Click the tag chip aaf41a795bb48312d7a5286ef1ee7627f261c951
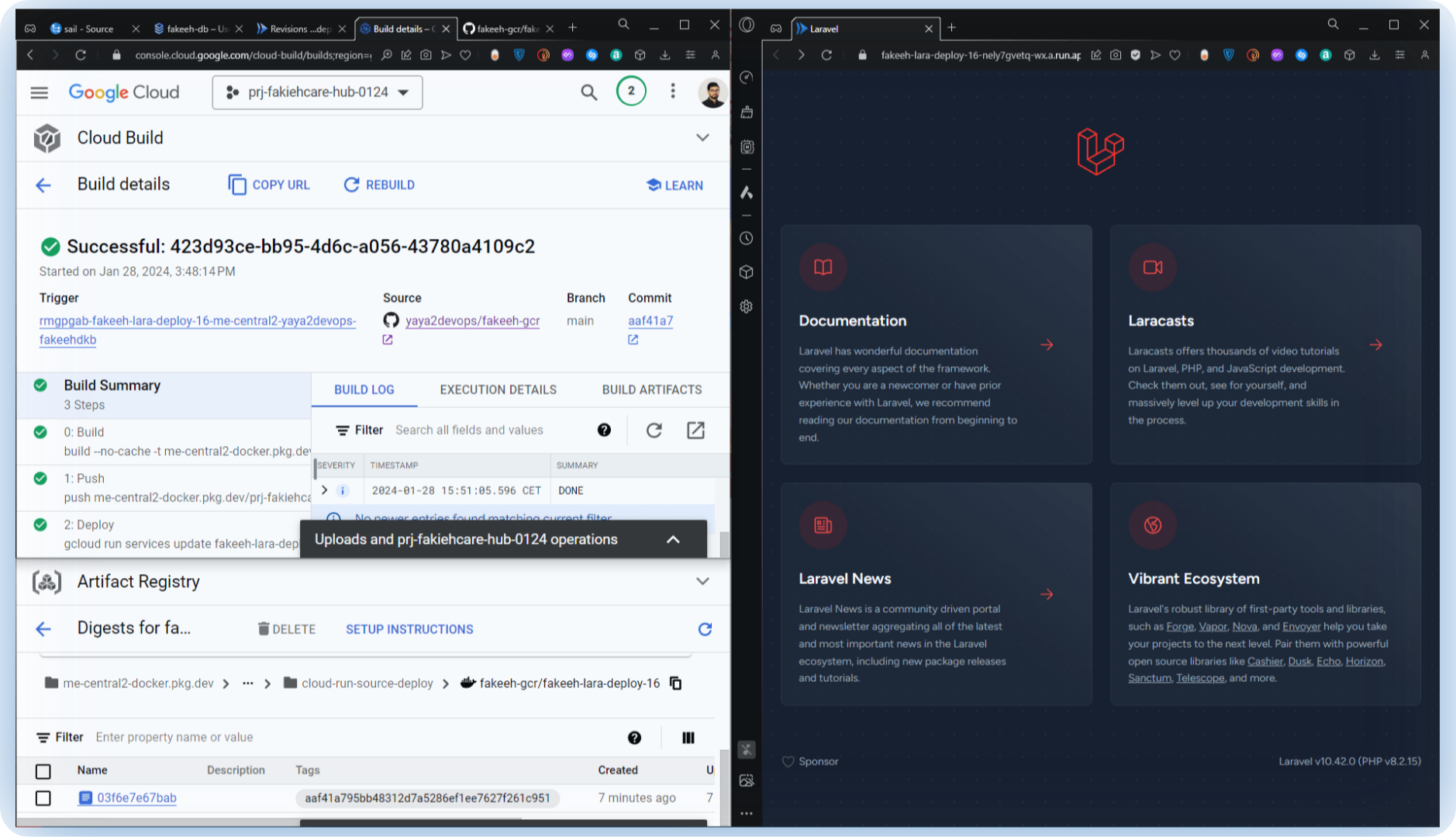This screenshot has width=1456, height=837. (427, 797)
